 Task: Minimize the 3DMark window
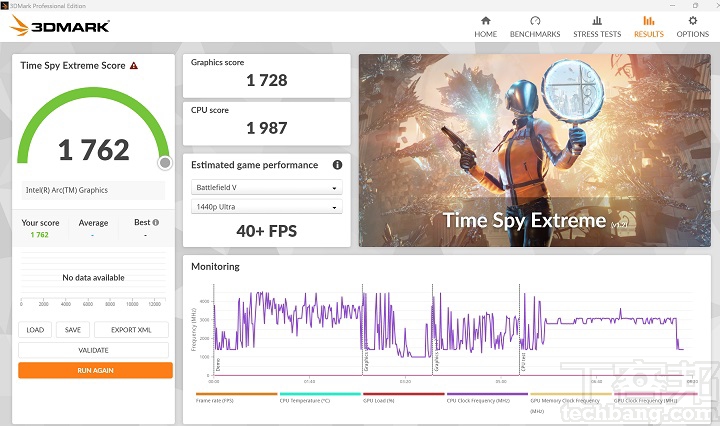[x=673, y=6]
